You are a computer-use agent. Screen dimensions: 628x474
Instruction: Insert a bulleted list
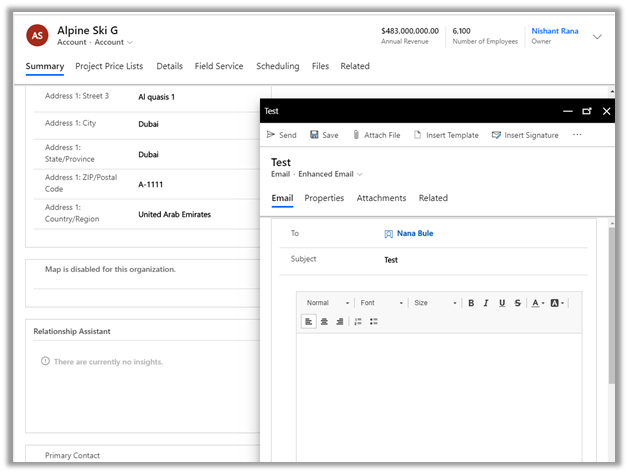click(373, 321)
